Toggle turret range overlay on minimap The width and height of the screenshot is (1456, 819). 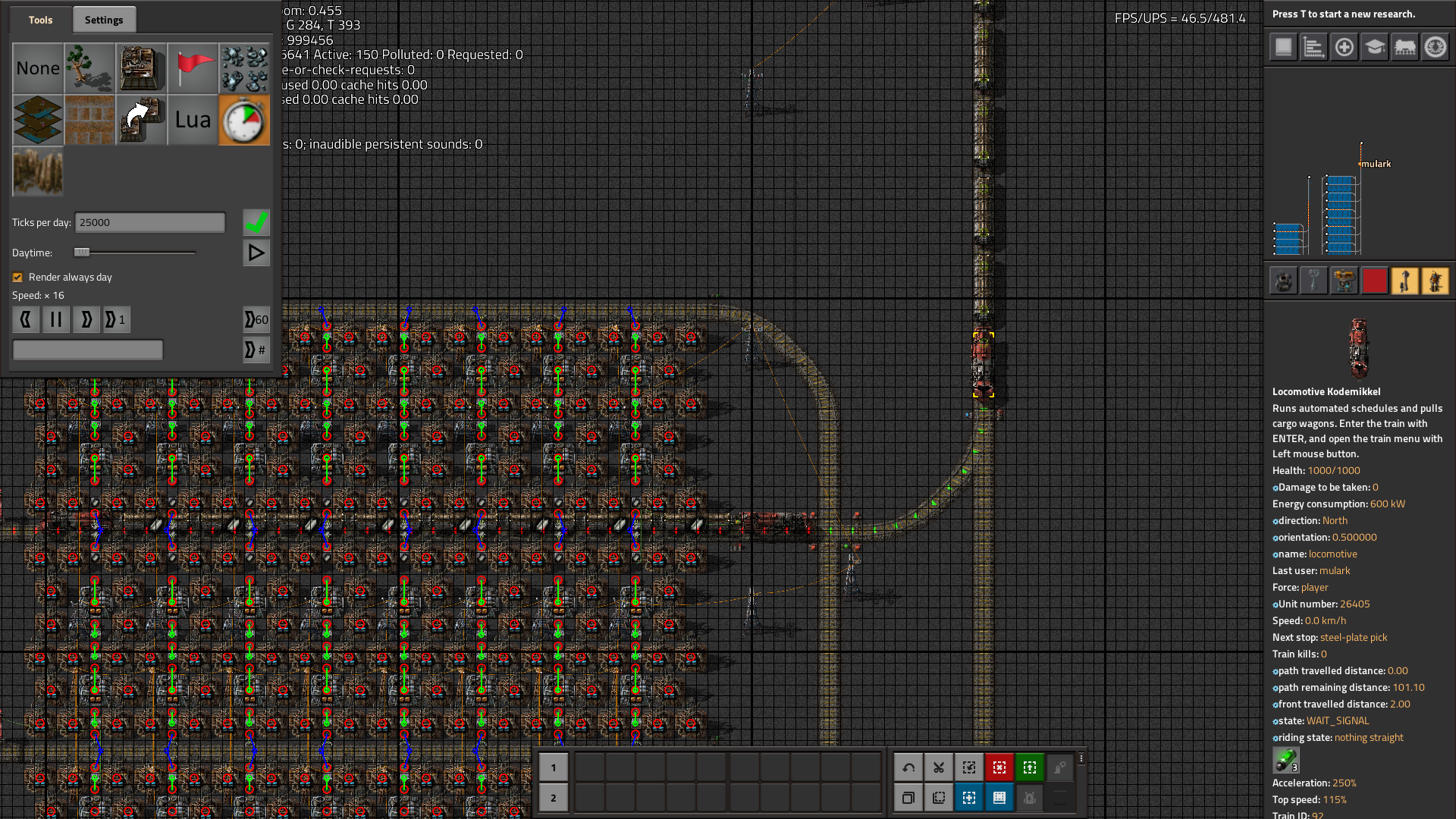(x=1284, y=281)
